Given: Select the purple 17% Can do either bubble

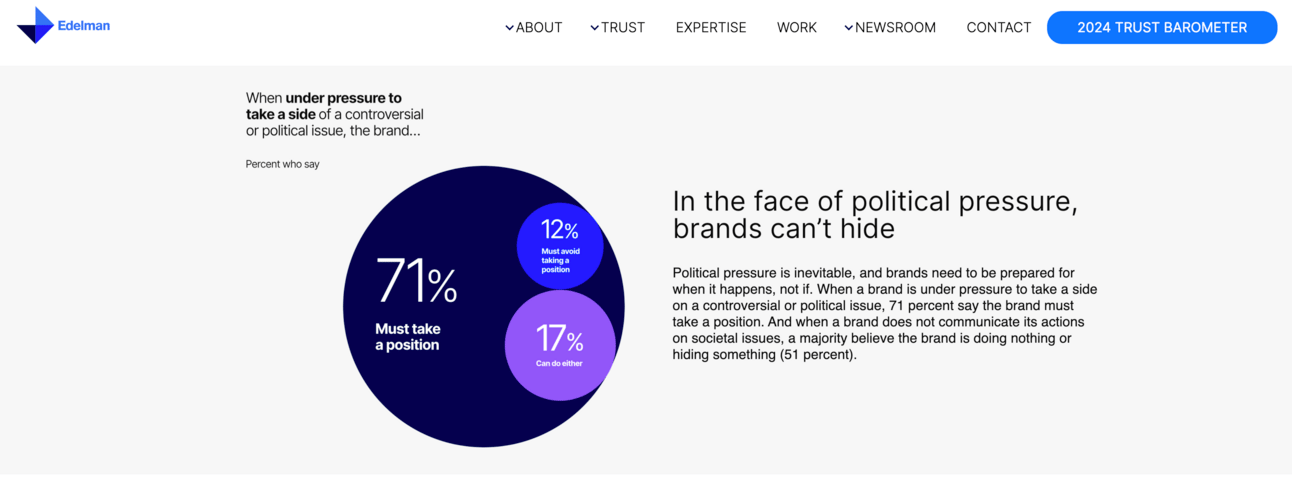Looking at the screenshot, I should [x=559, y=345].
